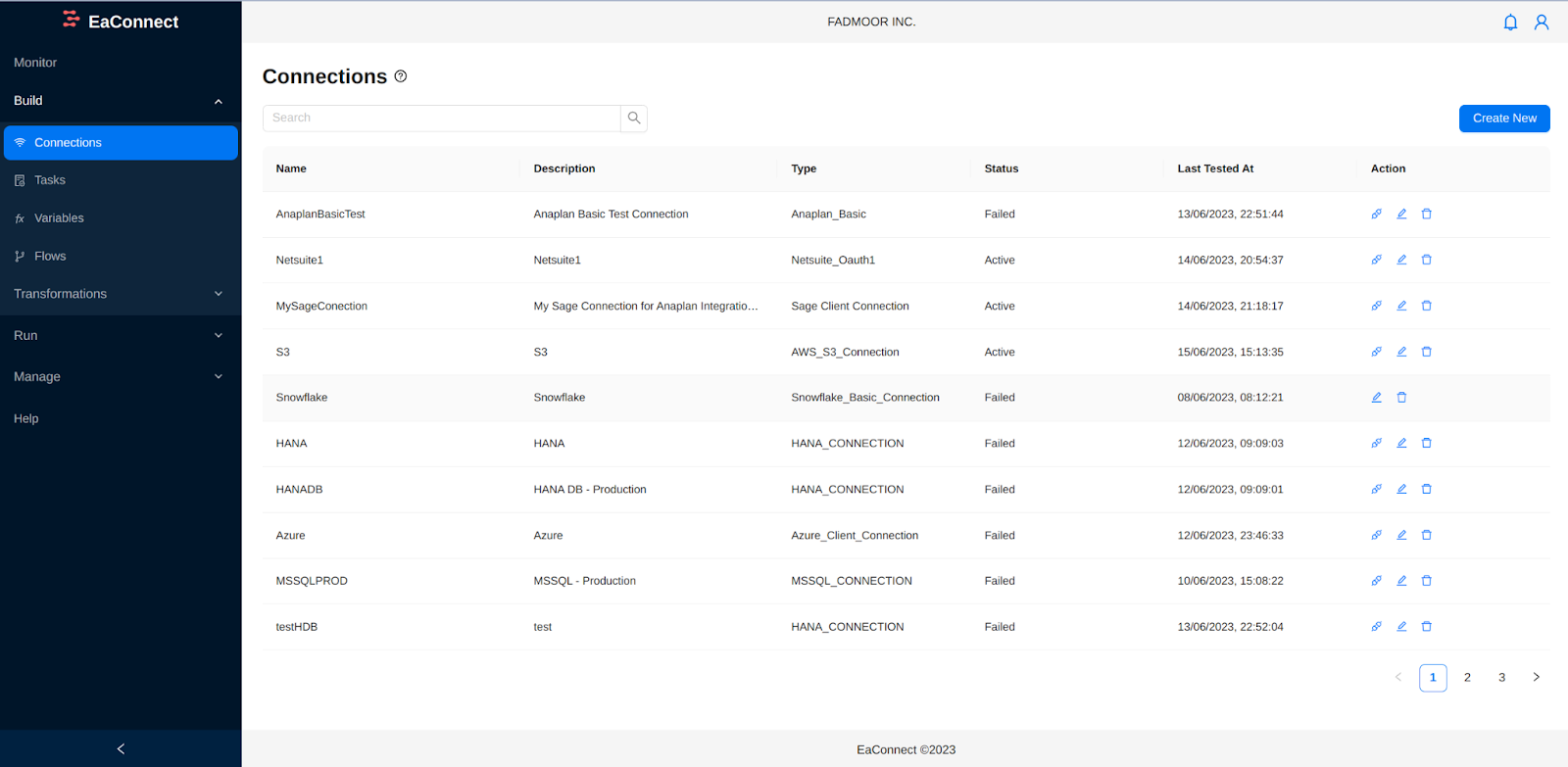
Task: Edit the MySageConection connection
Action: click(x=1401, y=306)
